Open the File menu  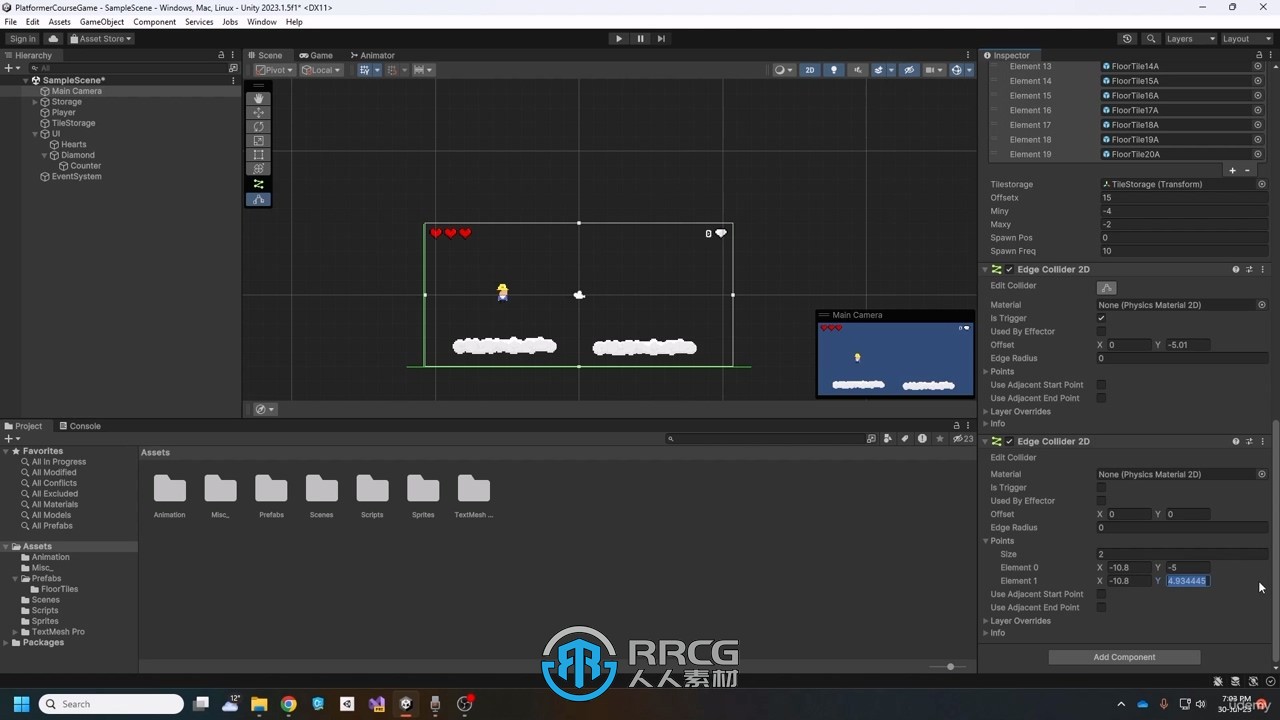coord(10,21)
